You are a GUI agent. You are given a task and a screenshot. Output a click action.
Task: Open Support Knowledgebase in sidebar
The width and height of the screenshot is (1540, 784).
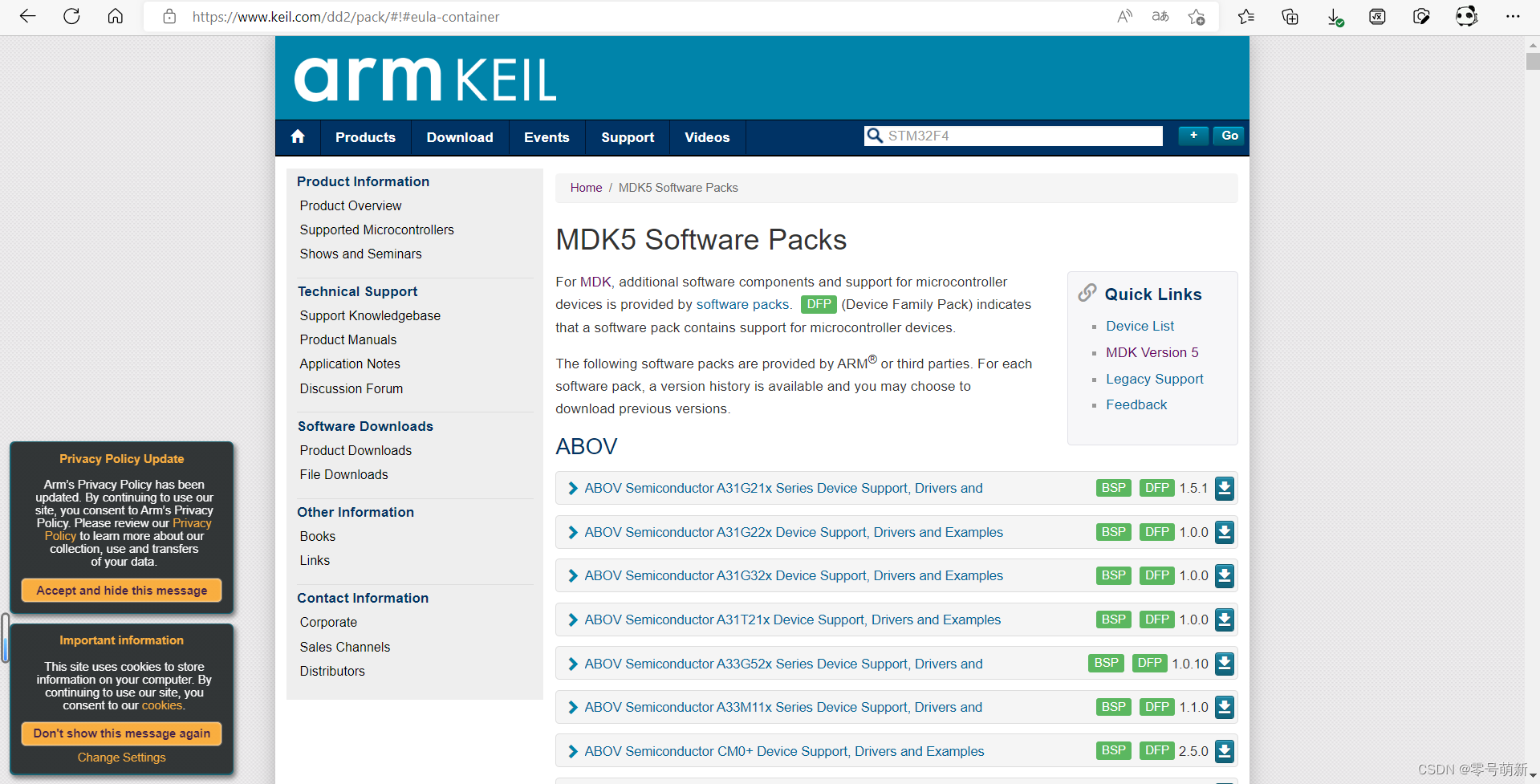click(370, 315)
